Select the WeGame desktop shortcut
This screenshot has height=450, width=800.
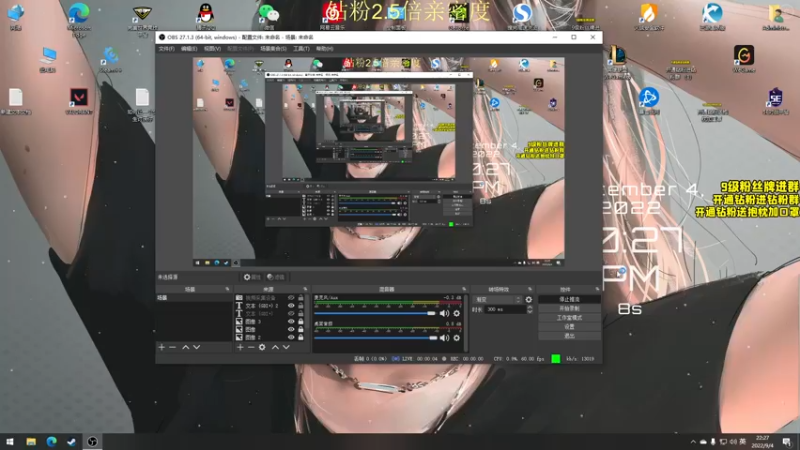pos(744,58)
